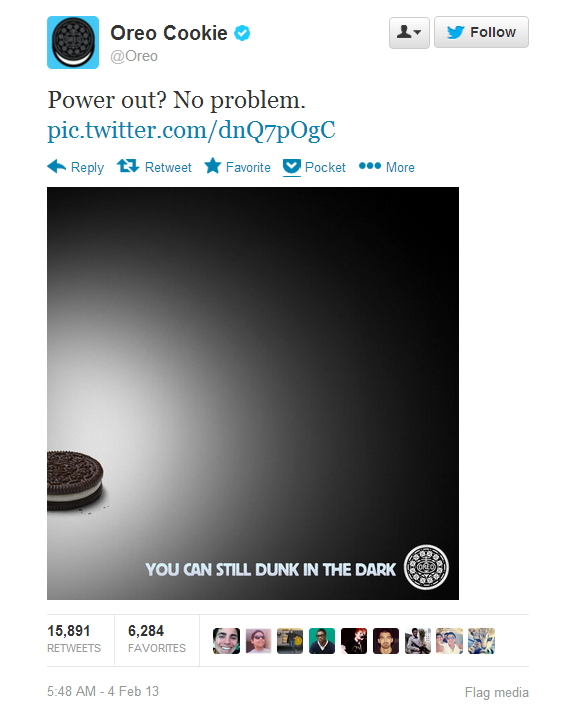Follow the Oreo account
Screen dimensions: 575x719
click(x=481, y=33)
